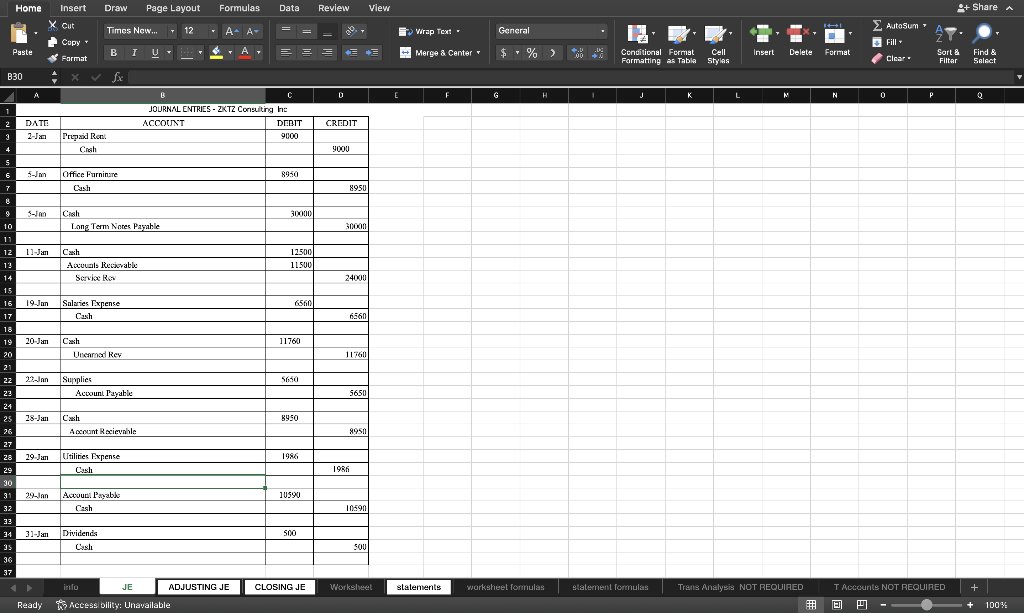1024x613 pixels.
Task: Click the Share button
Action: tap(978, 7)
